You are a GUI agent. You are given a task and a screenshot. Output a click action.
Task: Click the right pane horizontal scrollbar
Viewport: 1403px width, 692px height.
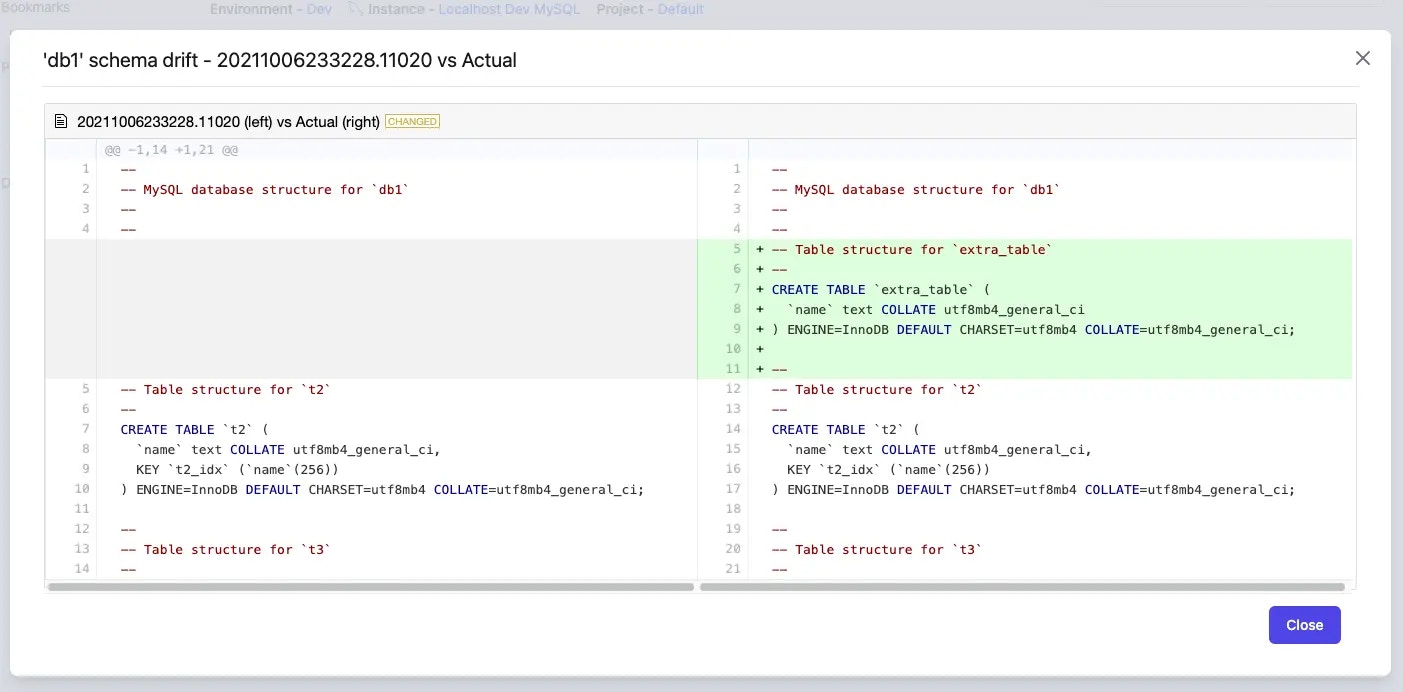1022,587
